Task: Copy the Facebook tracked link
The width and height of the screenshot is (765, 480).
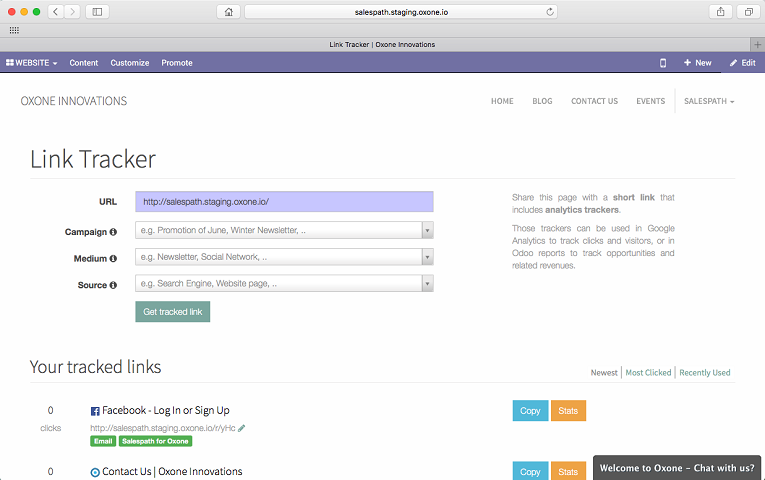Action: (x=530, y=411)
